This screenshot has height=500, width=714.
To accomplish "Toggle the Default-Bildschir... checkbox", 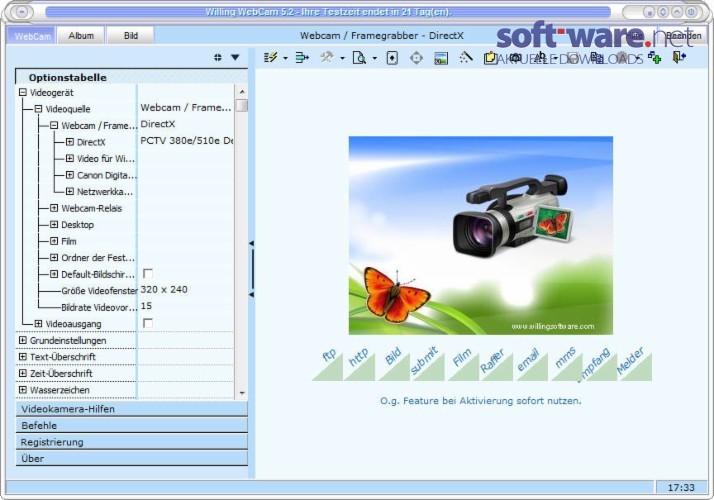I will (x=148, y=273).
